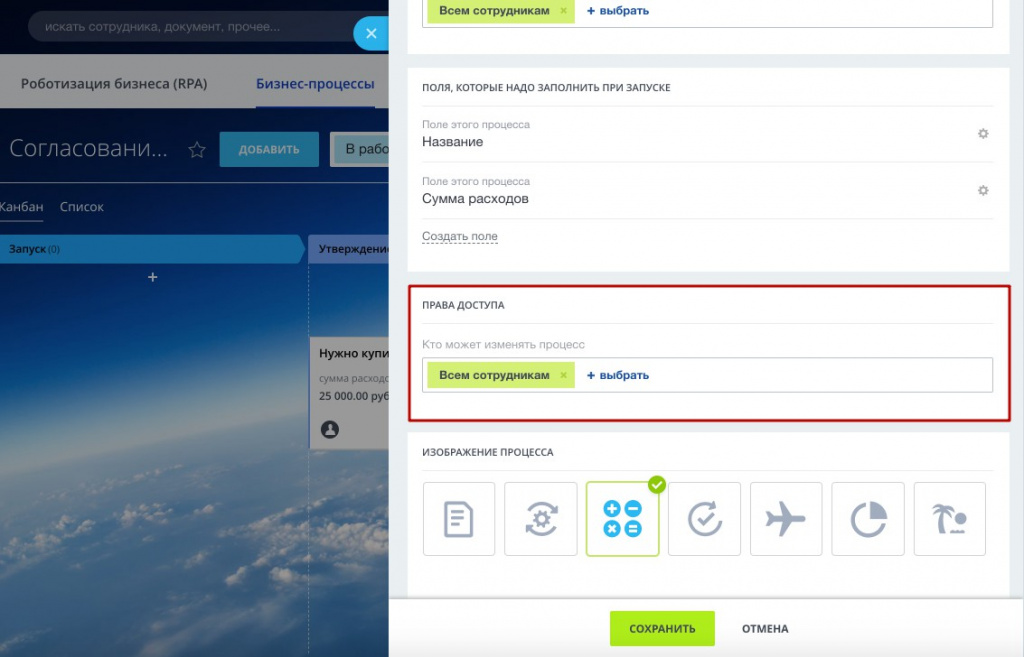1024x657 pixels.
Task: Click + выбрать in the top employee field
Action: coord(618,11)
